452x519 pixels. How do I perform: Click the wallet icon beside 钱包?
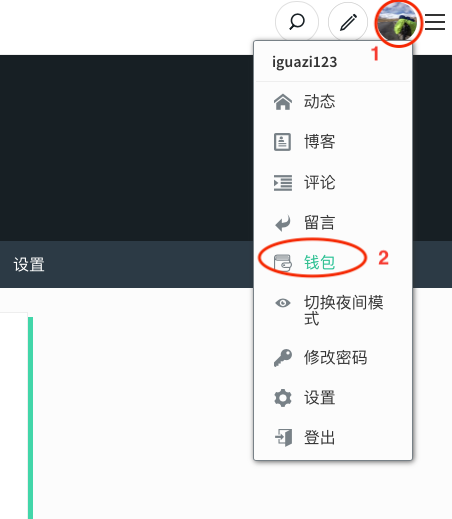coord(283,263)
